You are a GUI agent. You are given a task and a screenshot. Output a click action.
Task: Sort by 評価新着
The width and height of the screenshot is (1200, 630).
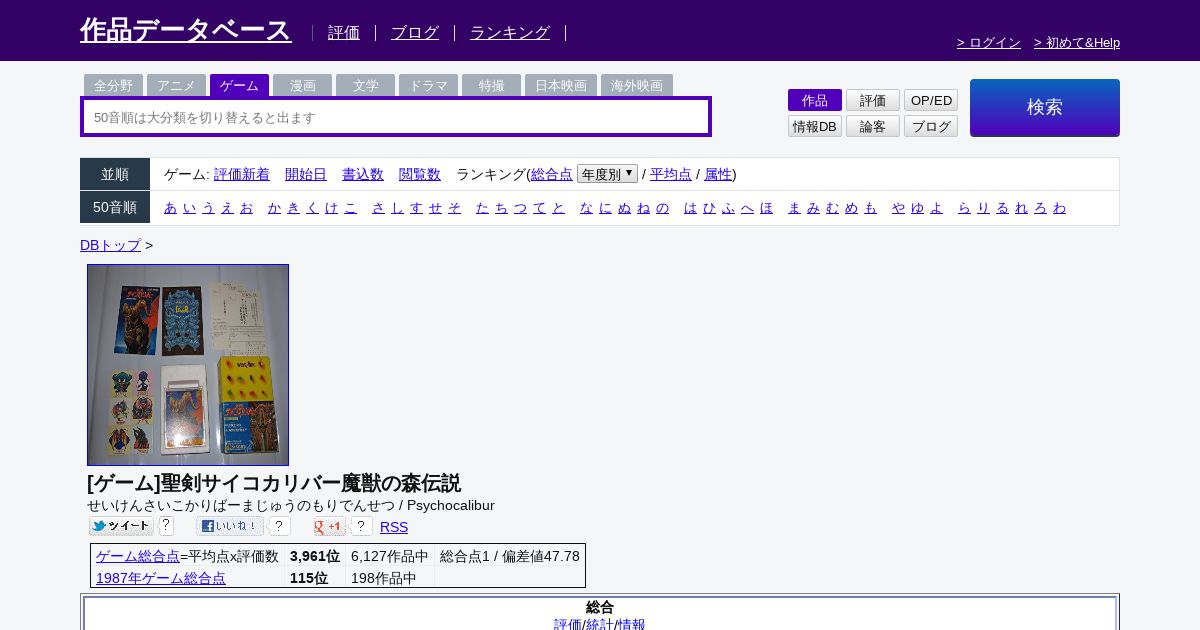(x=242, y=174)
